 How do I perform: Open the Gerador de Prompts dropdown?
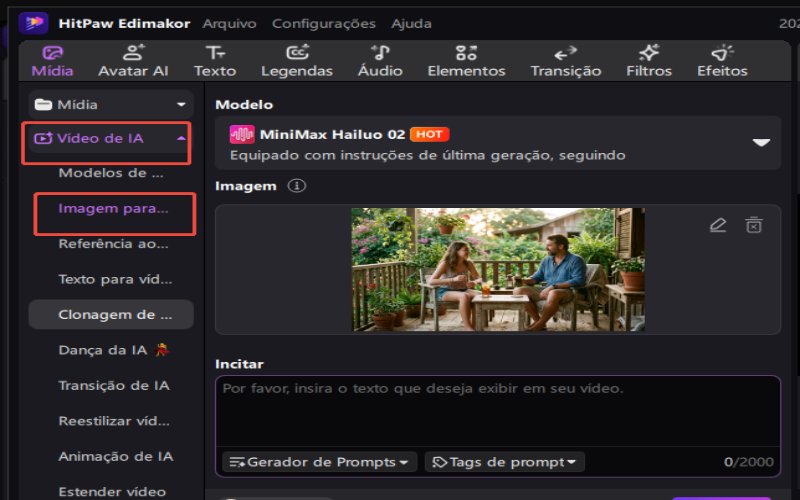[x=319, y=462]
